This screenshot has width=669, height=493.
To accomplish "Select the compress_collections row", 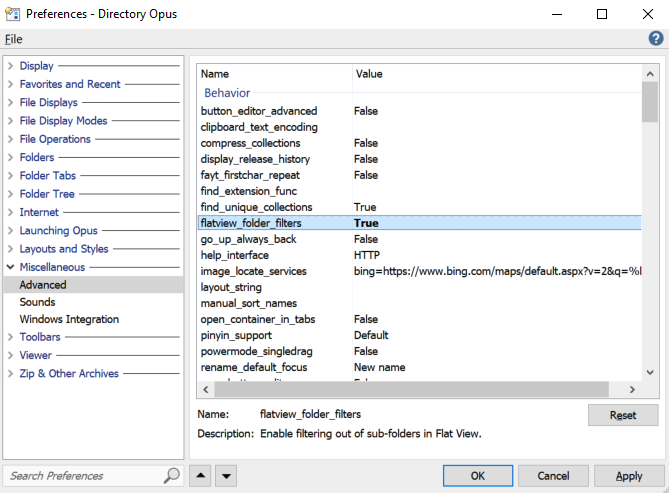I will point(420,143).
